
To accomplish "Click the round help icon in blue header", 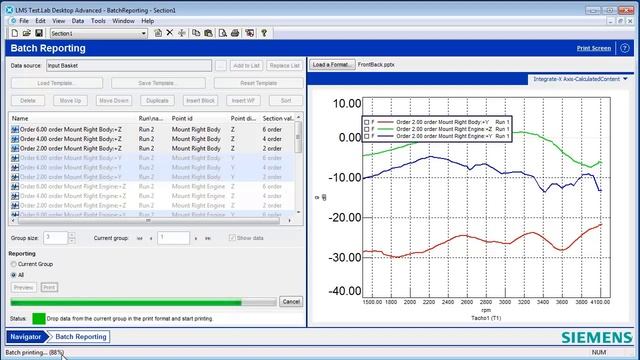I will pyautogui.click(x=624, y=48).
